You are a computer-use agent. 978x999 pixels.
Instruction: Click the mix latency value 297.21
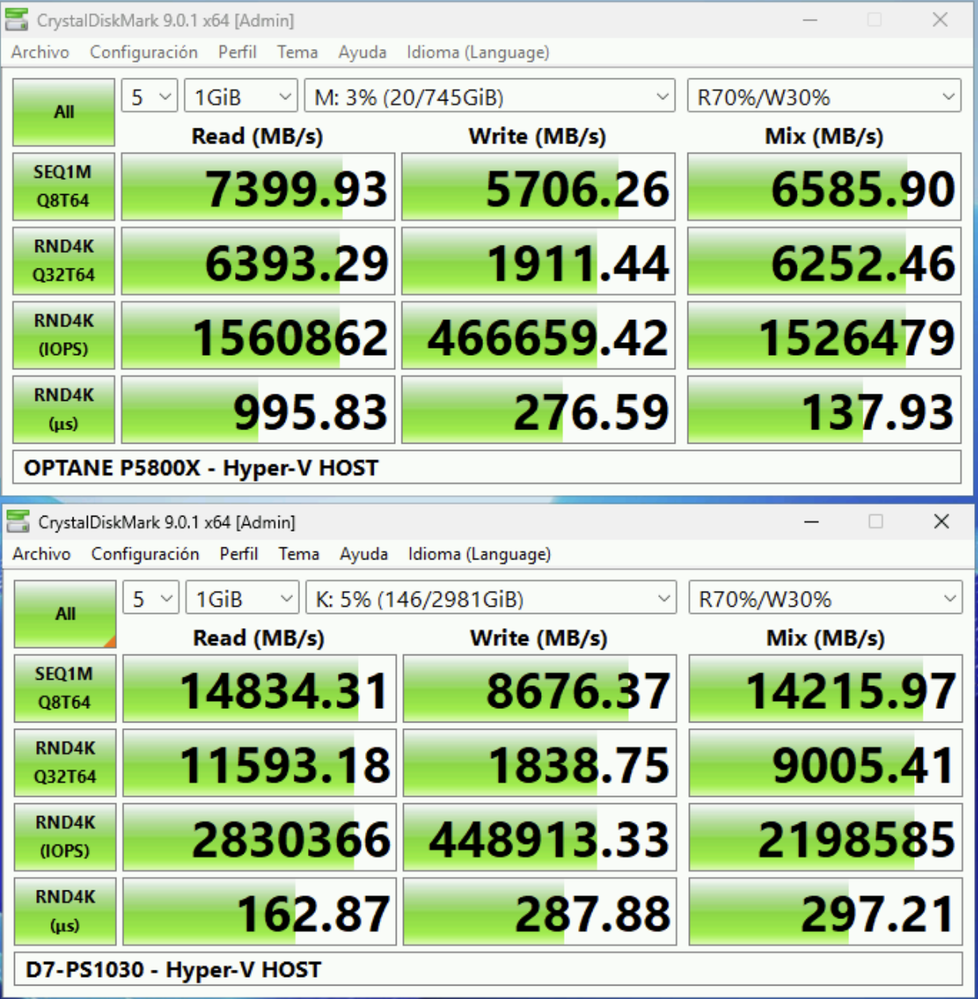pyautogui.click(x=825, y=911)
